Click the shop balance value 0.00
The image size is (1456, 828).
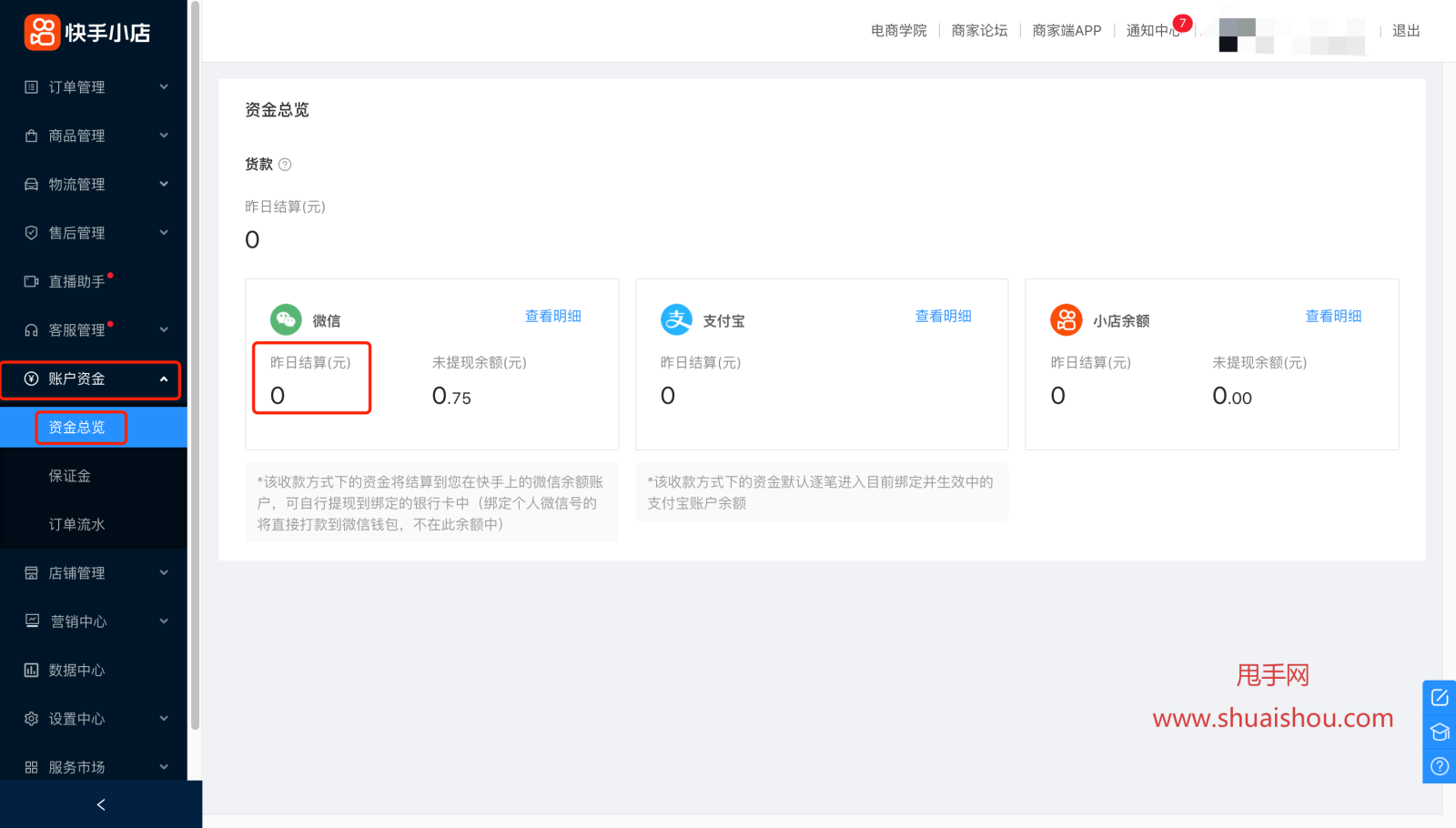point(1232,397)
